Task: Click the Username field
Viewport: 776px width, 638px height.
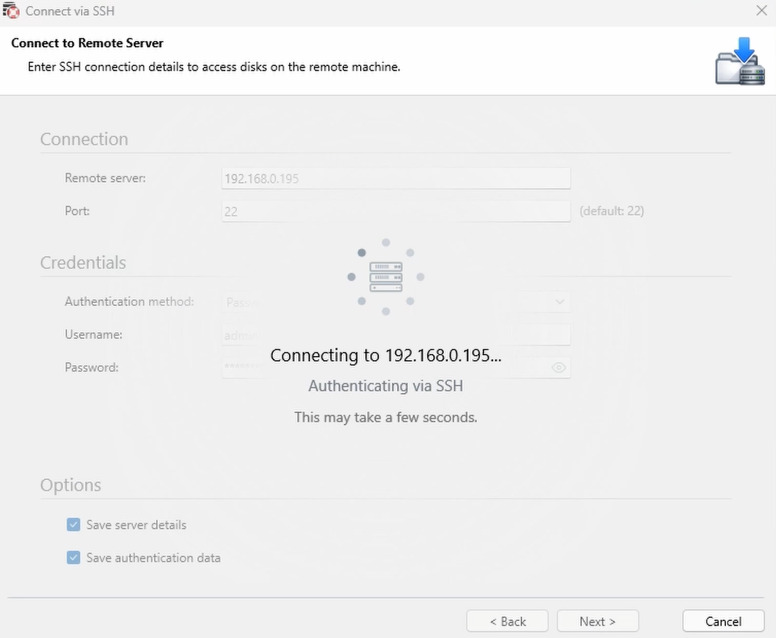Action: 396,335
